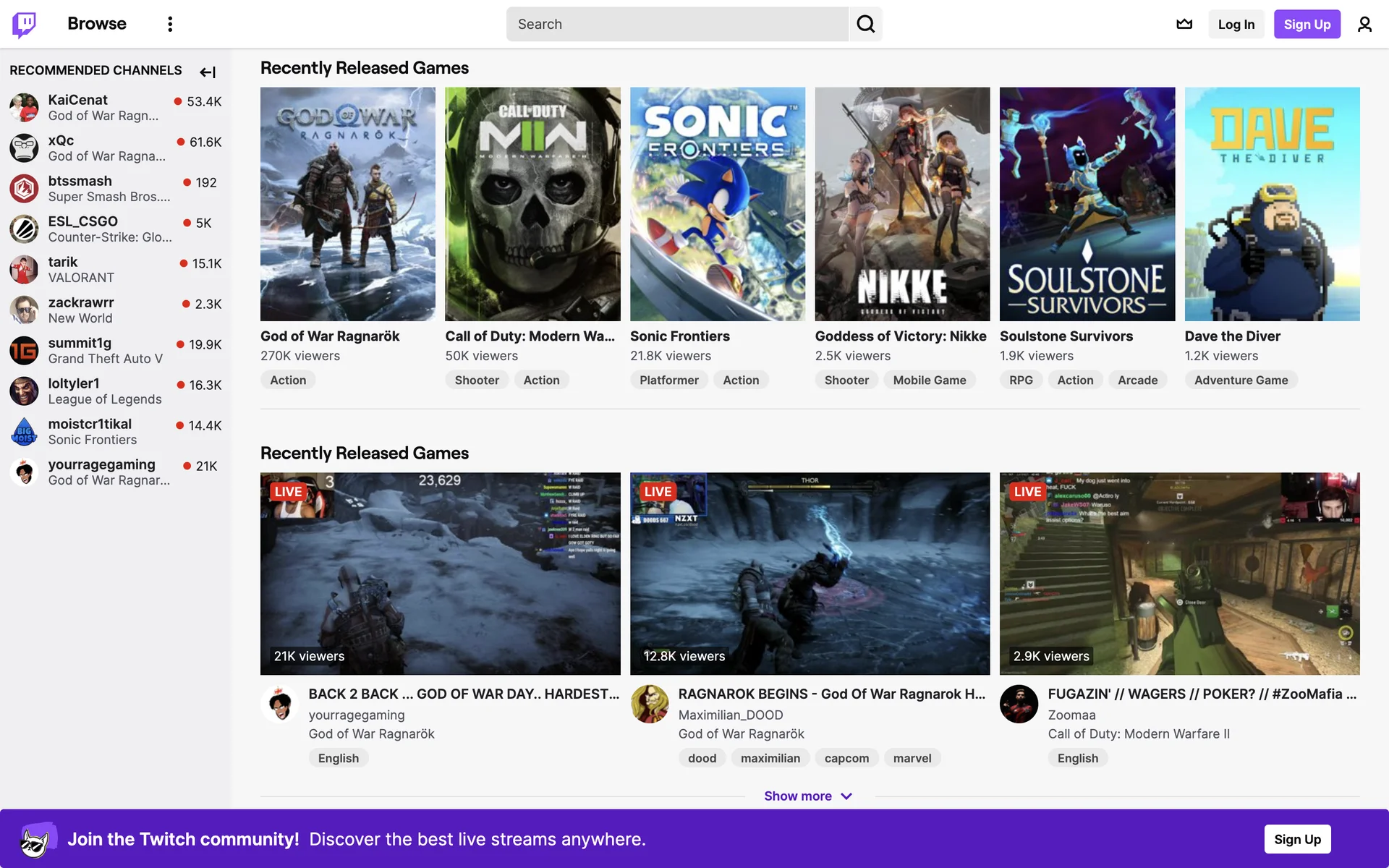Click Maximilian_DOOD's streamer avatar
This screenshot has height=868, width=1389.
[650, 704]
